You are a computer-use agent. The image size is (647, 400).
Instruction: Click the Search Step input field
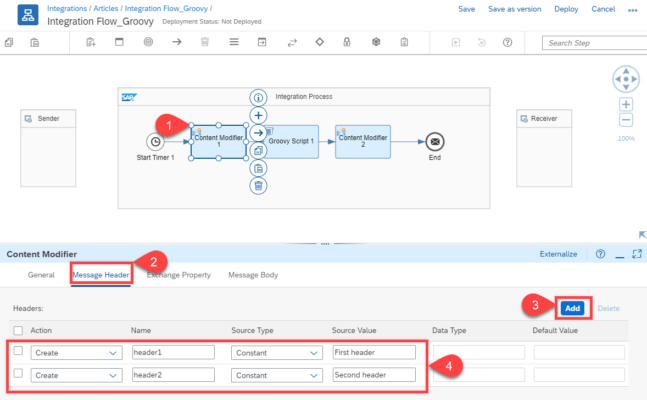pyautogui.click(x=592, y=44)
